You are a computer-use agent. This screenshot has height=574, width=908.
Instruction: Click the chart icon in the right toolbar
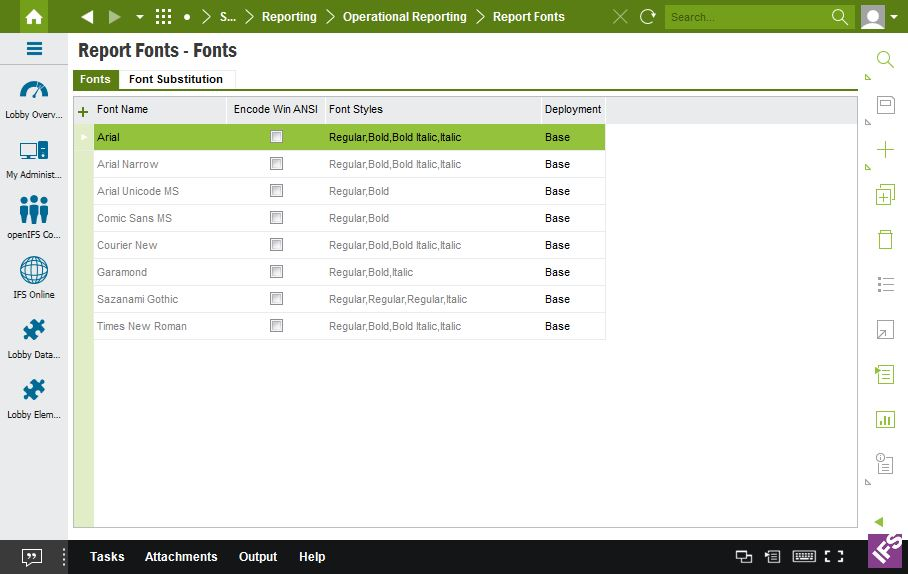coord(885,419)
